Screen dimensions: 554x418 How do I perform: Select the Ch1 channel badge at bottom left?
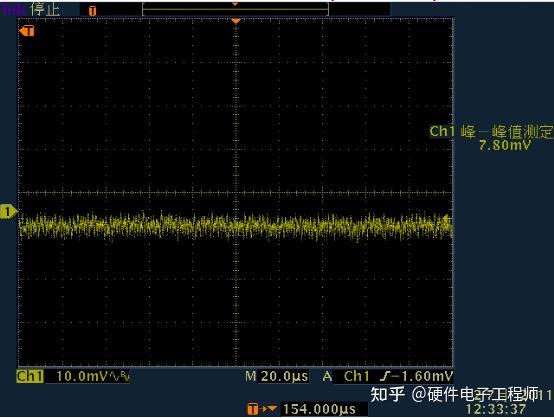pos(30,376)
